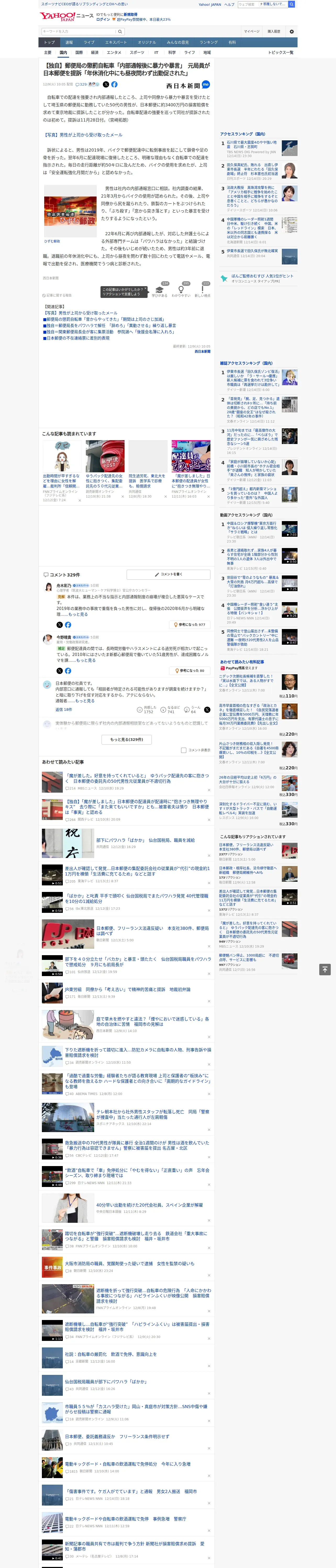Select the 有料 navigation tab
The width and height of the screenshot is (336, 1568).
click(232, 43)
